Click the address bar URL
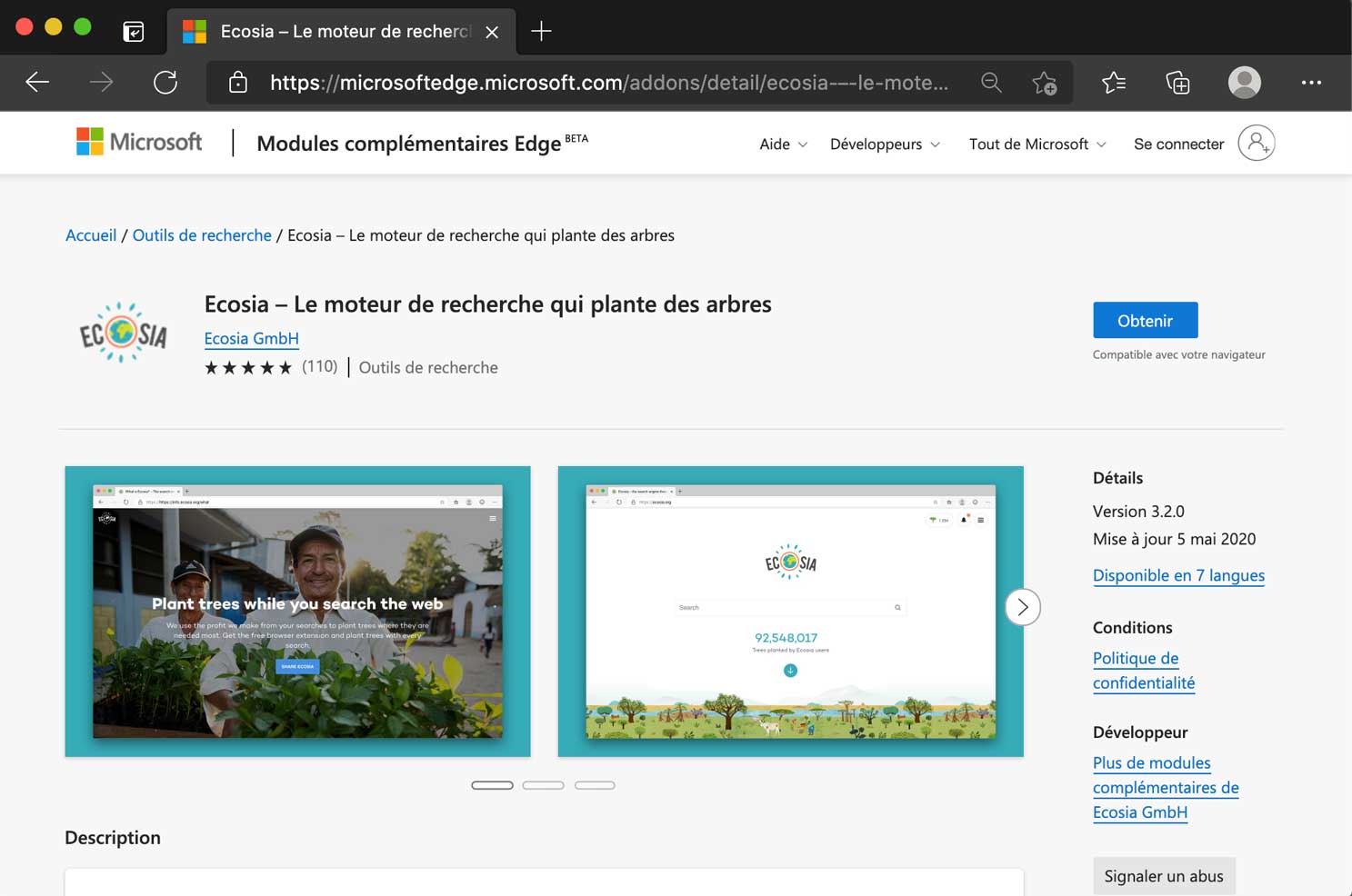 pyautogui.click(x=608, y=83)
